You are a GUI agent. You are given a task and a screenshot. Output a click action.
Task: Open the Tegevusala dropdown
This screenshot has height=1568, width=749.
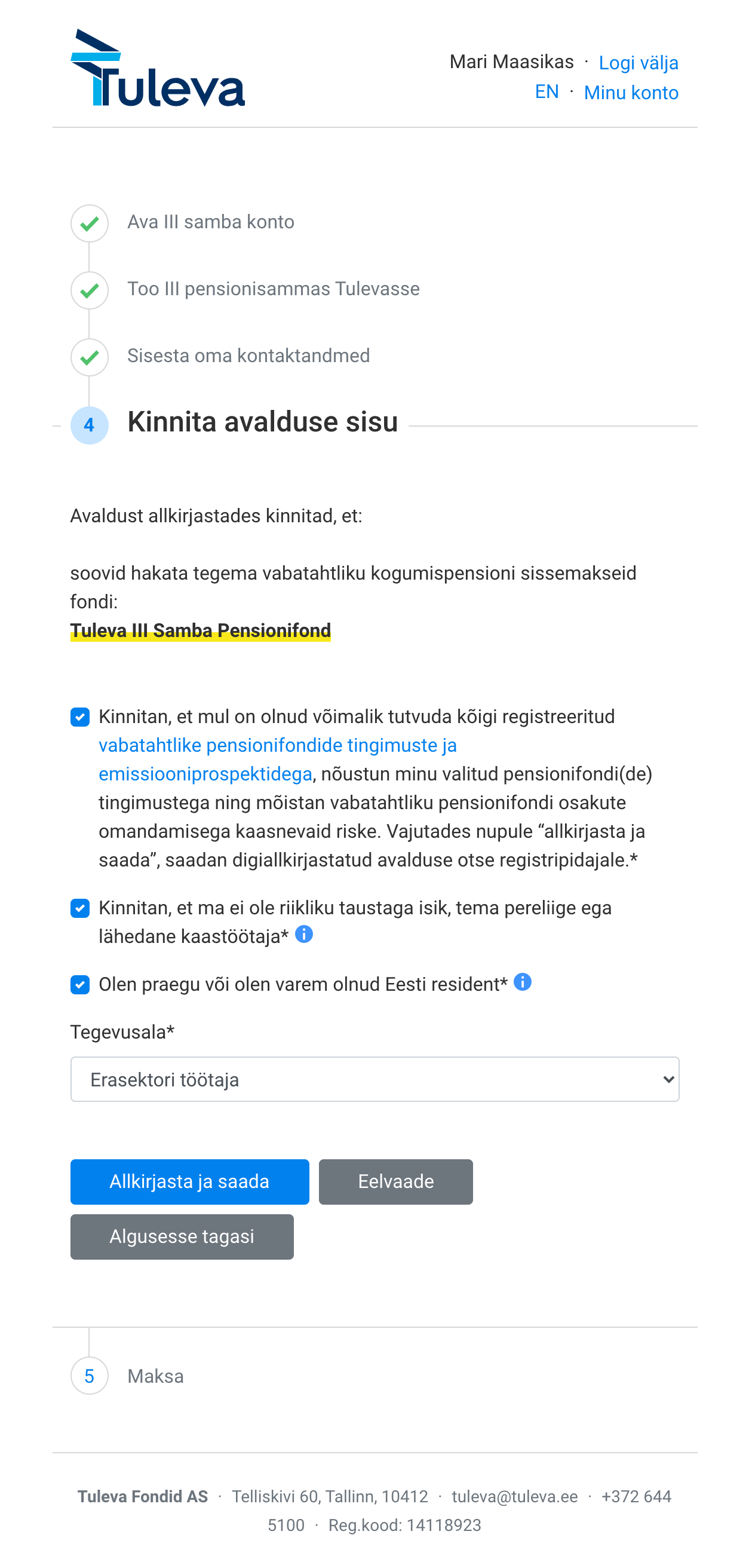pos(375,1079)
